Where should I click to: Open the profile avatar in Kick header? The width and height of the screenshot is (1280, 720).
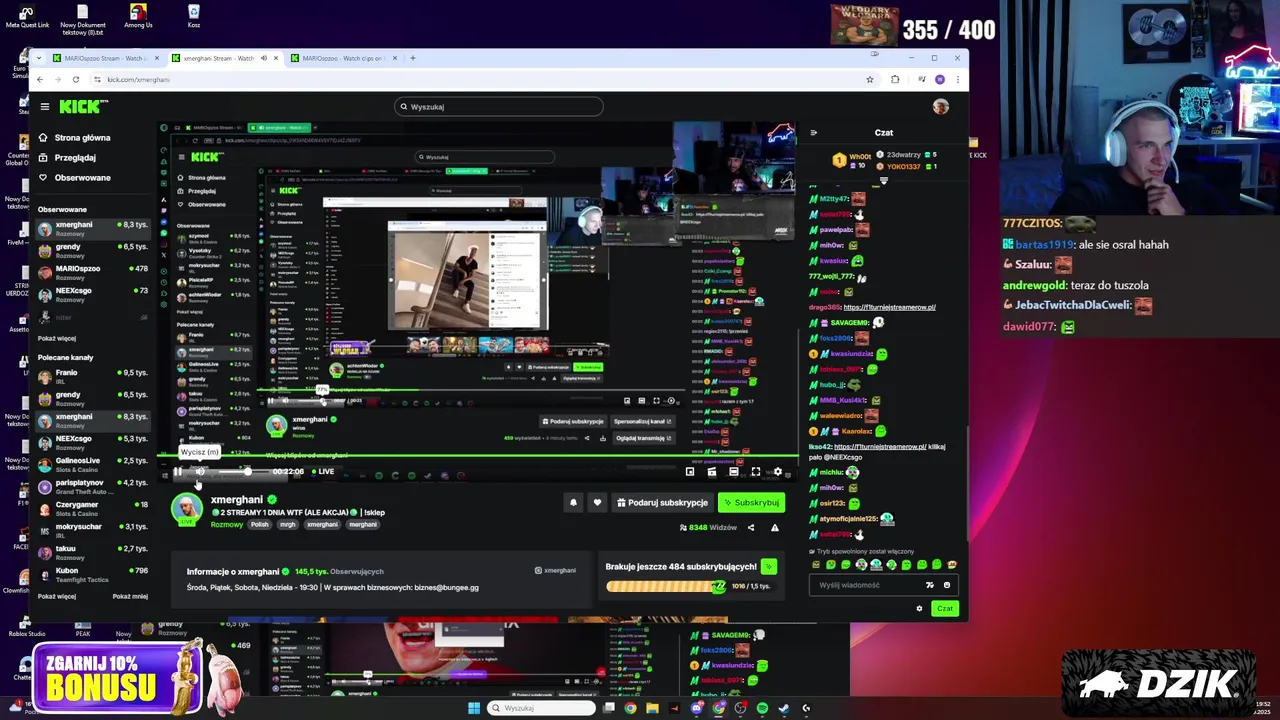tap(940, 107)
